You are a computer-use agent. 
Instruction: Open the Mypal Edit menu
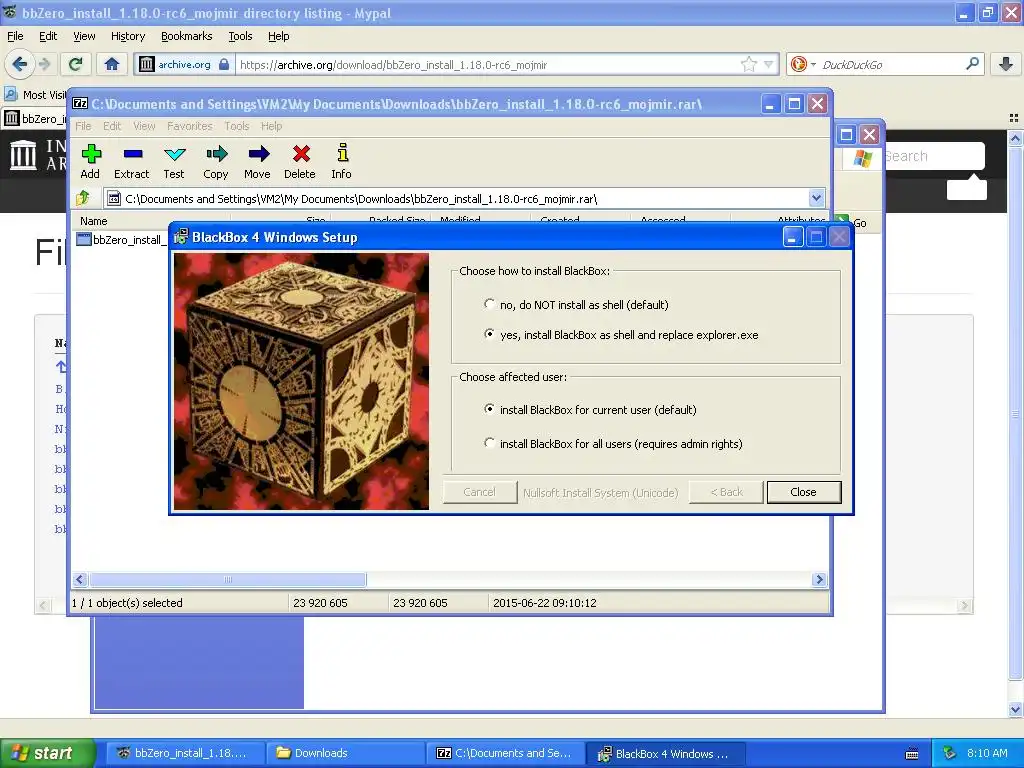click(48, 36)
